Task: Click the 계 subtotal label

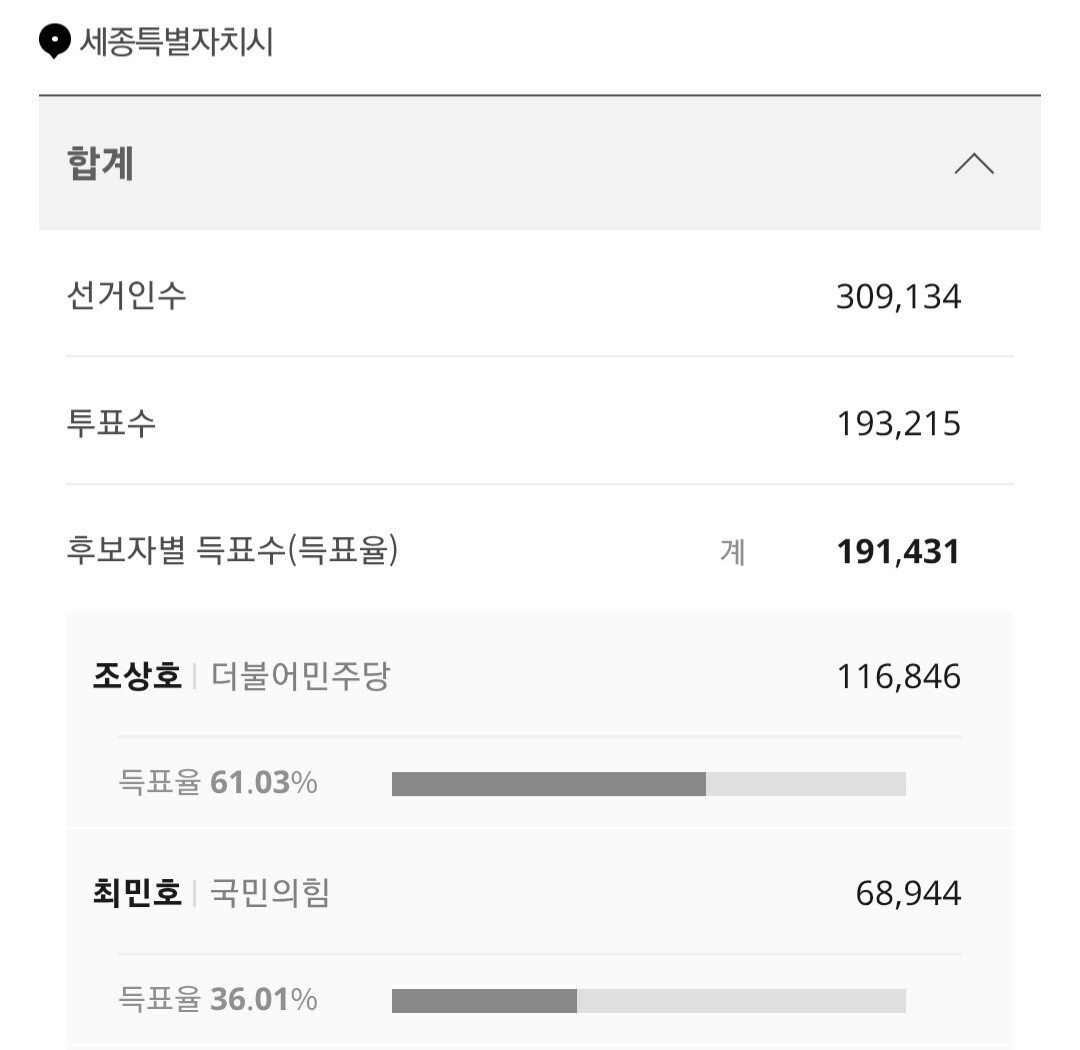Action: coord(732,552)
